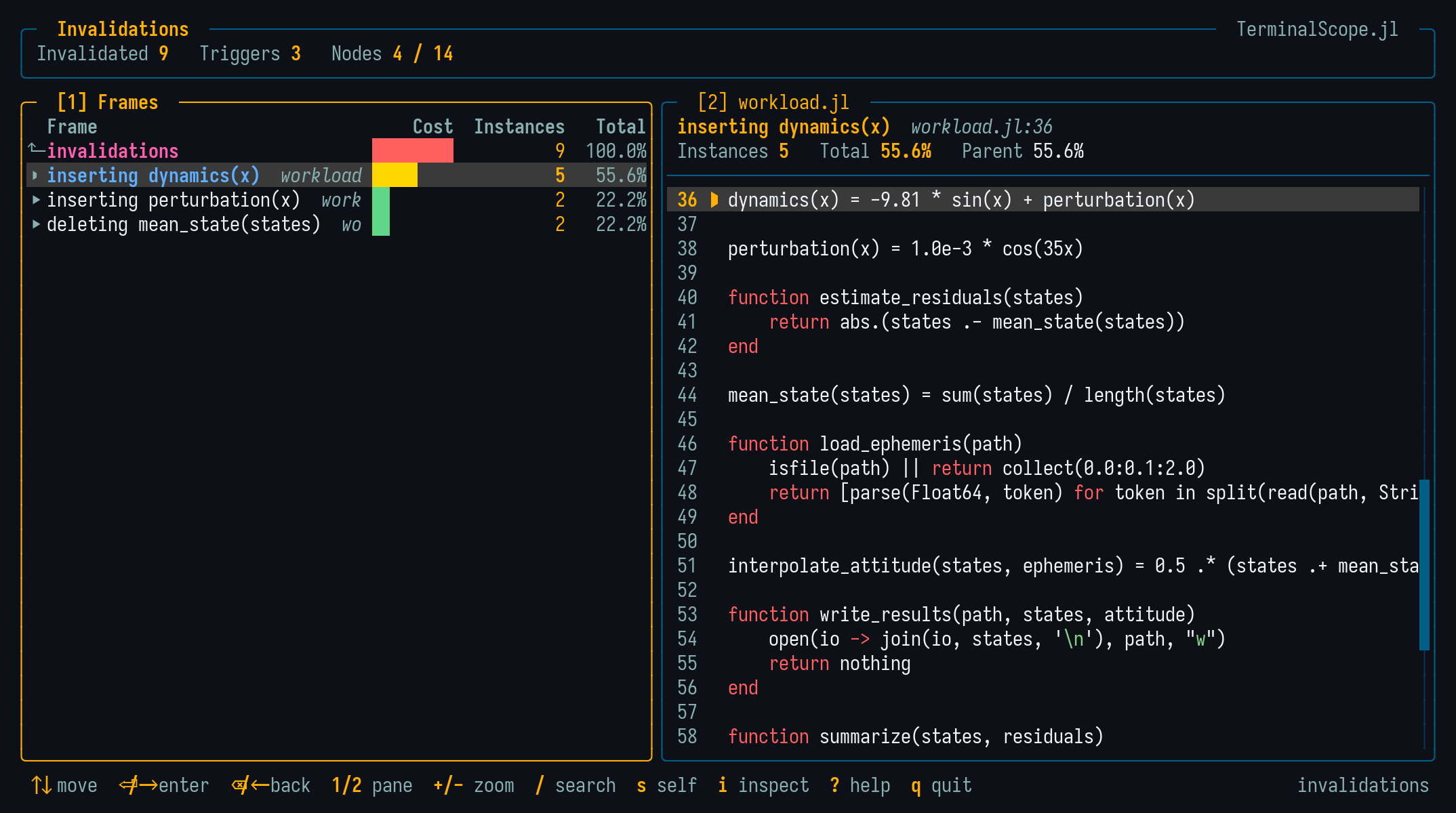This screenshot has width=1456, height=813.
Task: Click the q quit shortcut
Action: 942,785
